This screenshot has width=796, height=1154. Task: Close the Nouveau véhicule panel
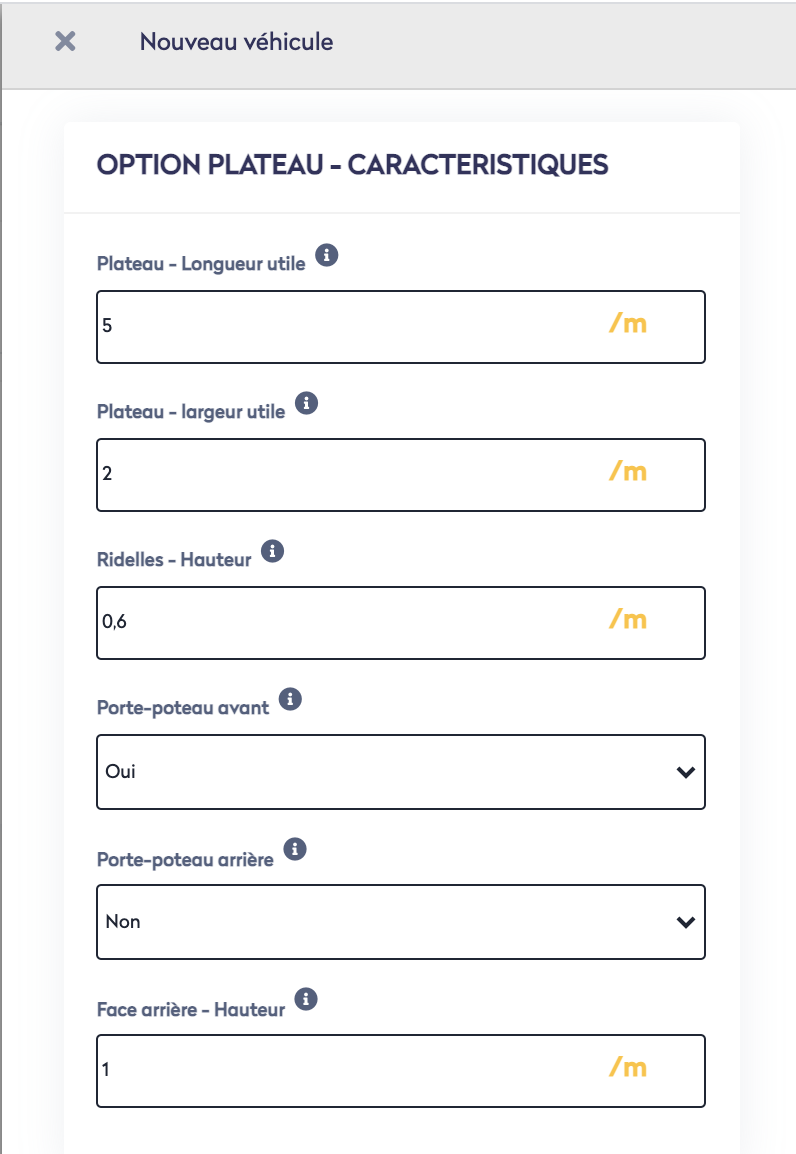(65, 42)
